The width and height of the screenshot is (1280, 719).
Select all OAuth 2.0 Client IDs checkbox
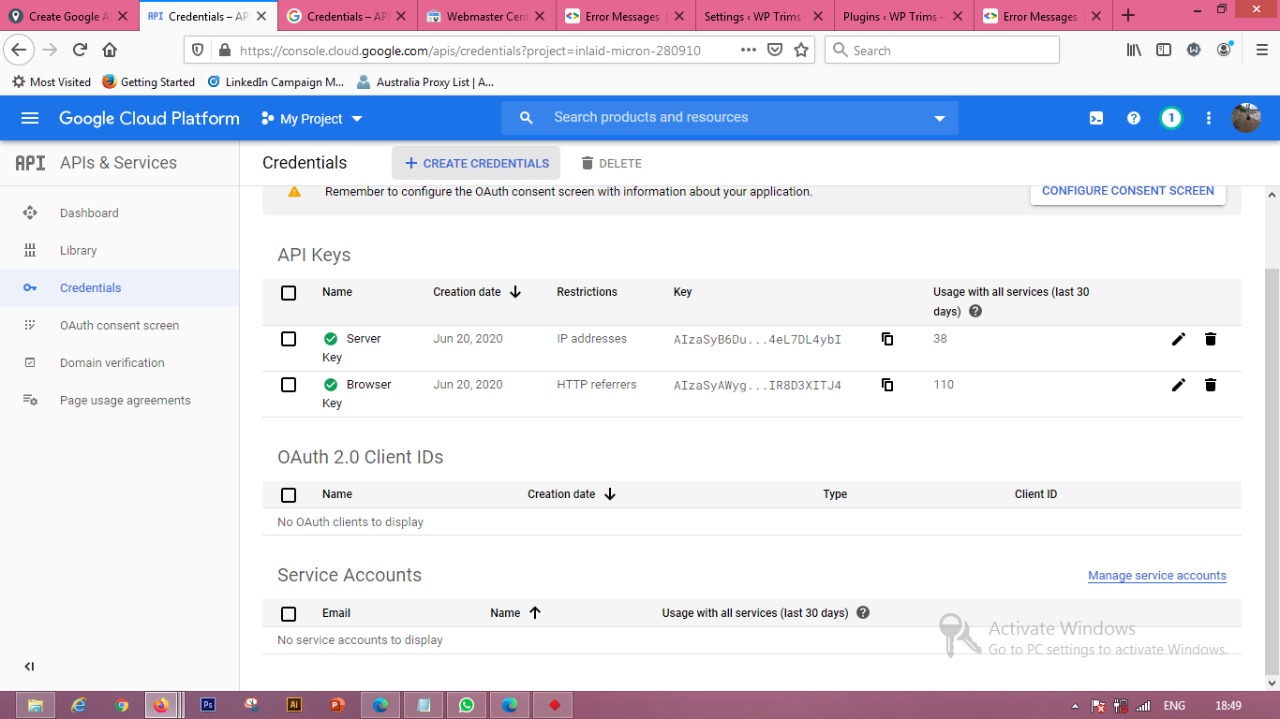(x=289, y=495)
